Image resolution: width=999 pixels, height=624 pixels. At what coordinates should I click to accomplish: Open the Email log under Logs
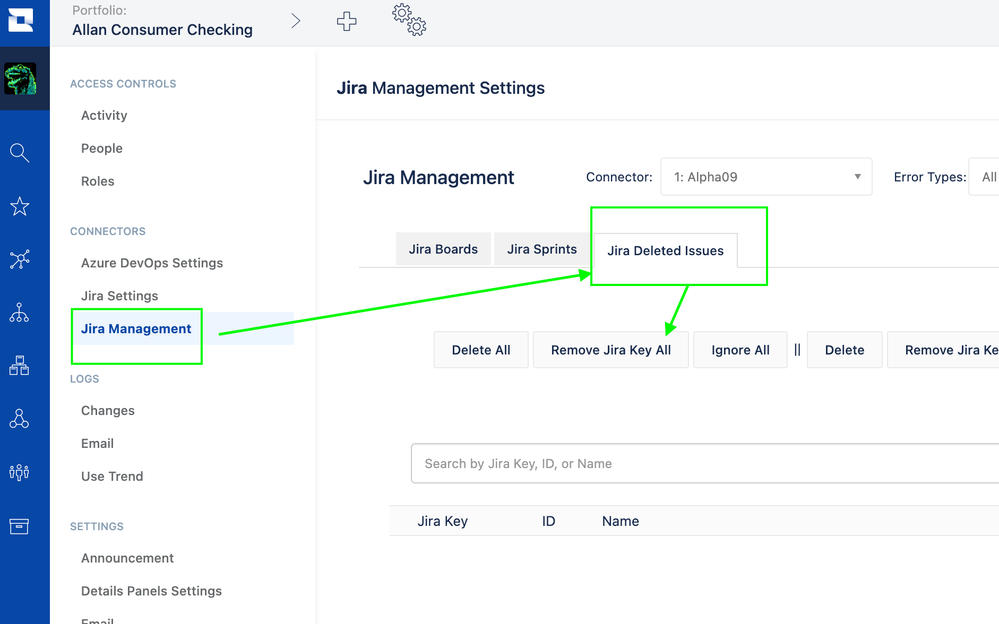pos(97,444)
